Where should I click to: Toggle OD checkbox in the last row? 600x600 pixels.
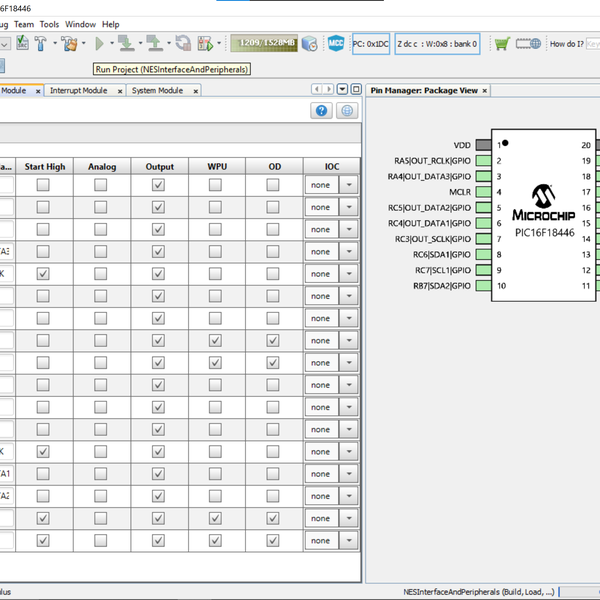coord(273,541)
